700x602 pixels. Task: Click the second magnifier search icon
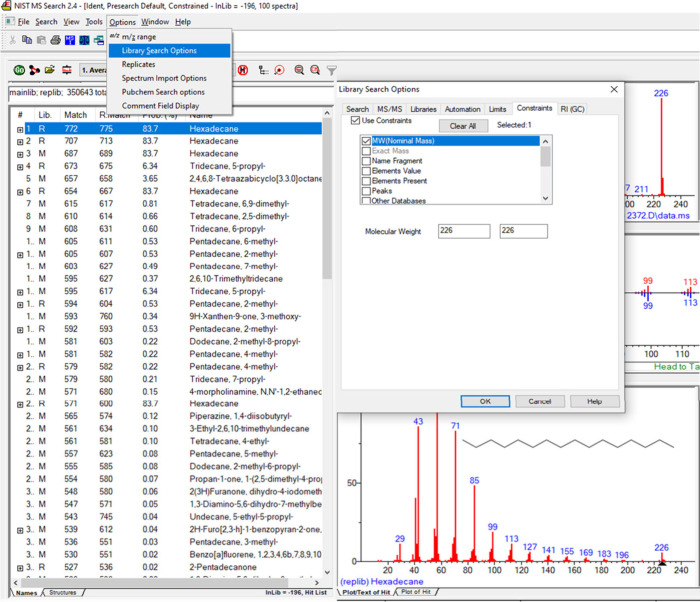tap(315, 70)
